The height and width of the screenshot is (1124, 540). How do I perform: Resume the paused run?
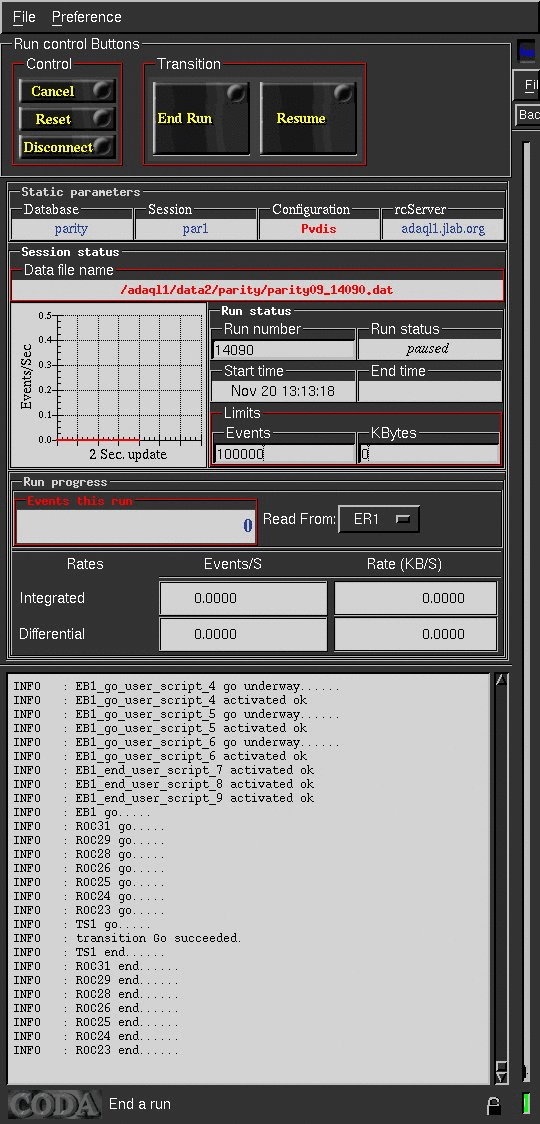click(308, 118)
